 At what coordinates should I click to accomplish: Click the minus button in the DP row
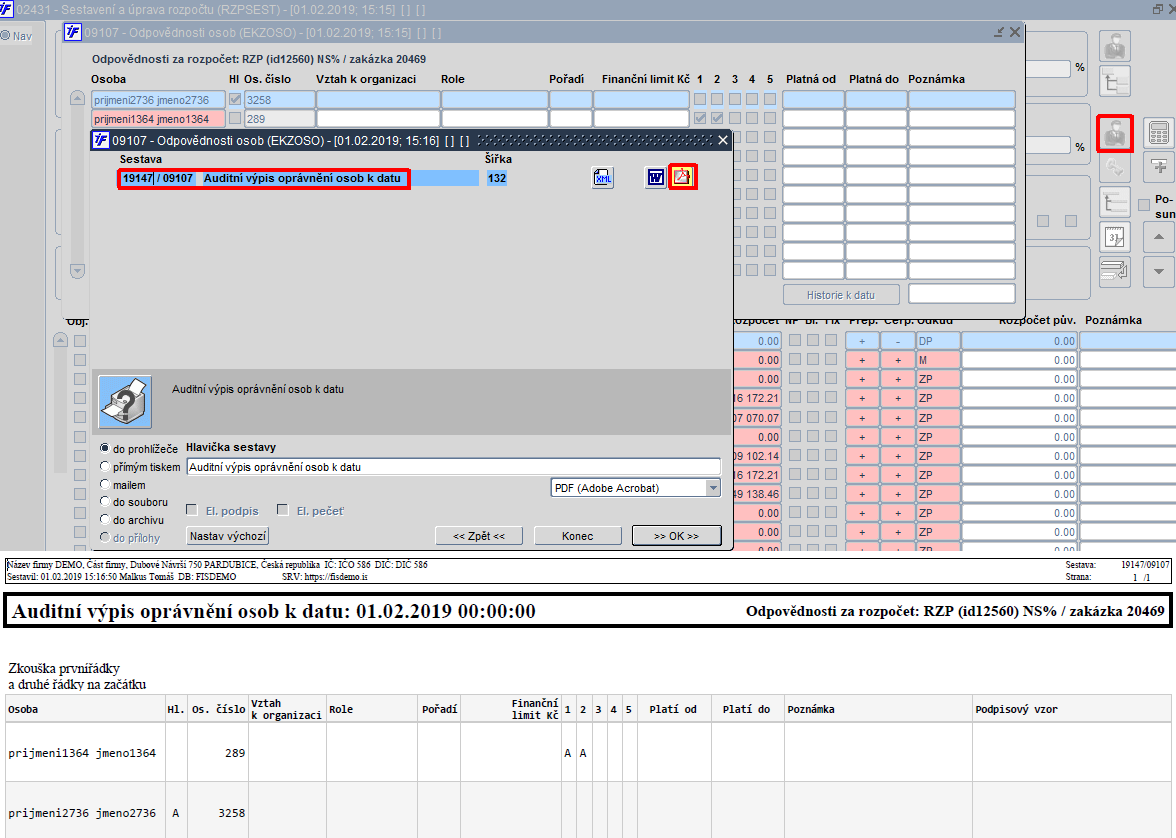898,341
